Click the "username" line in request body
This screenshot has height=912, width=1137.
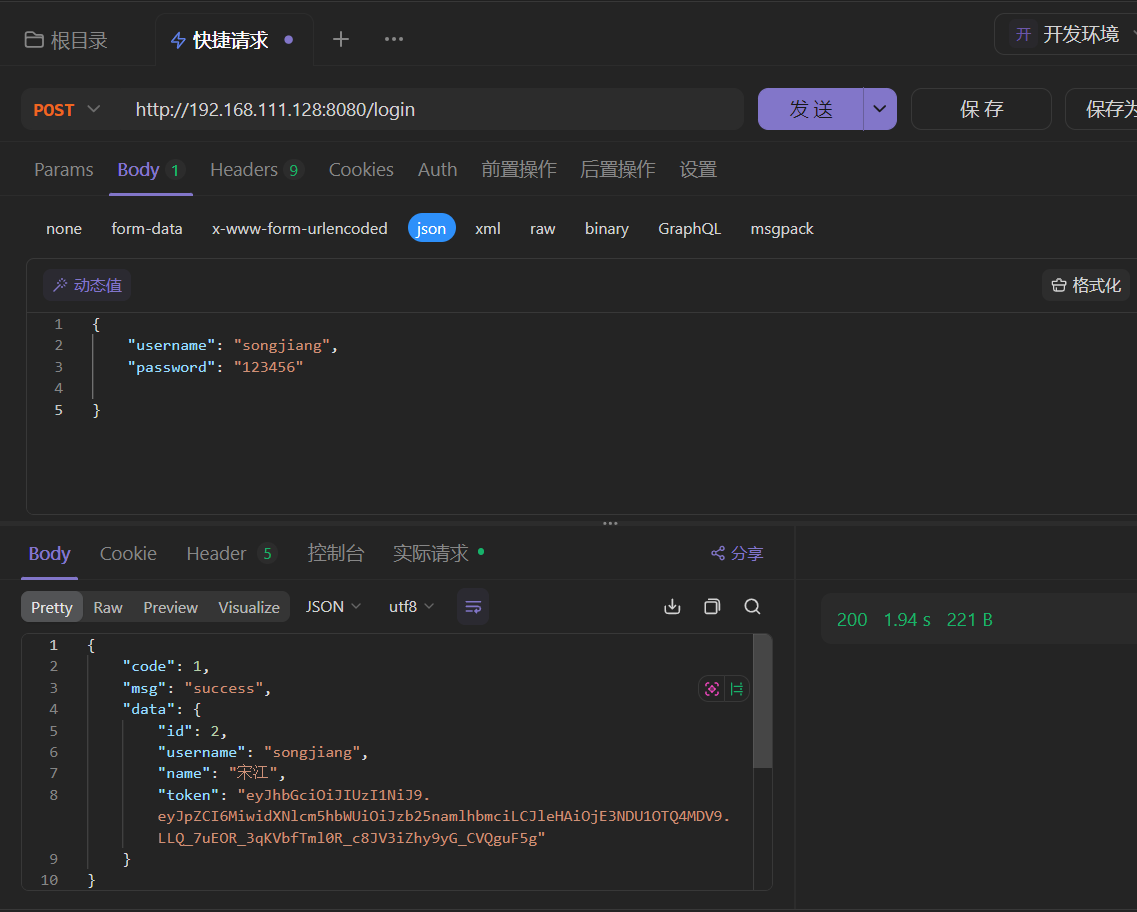(x=232, y=346)
